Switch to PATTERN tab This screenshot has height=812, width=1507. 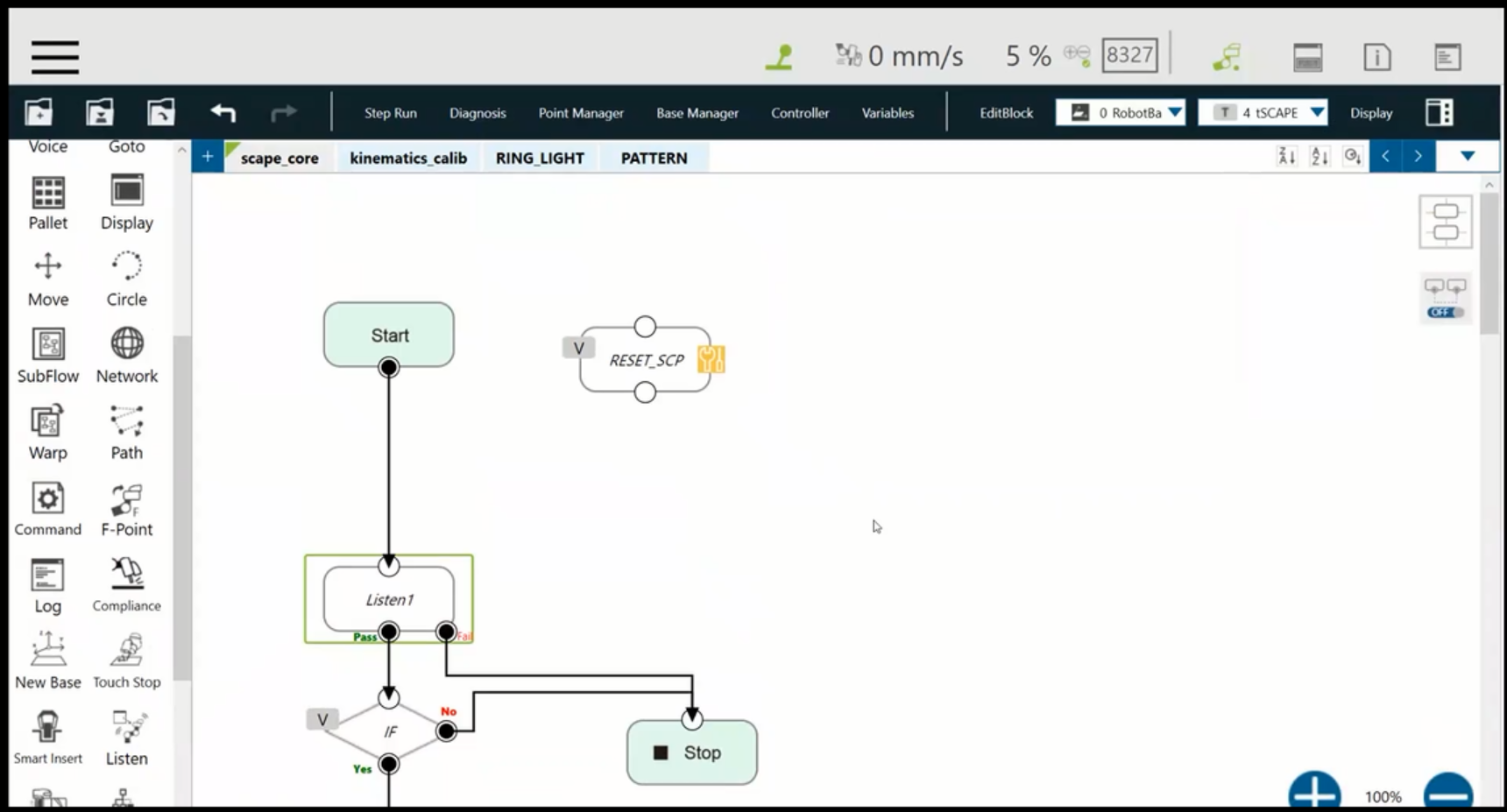(654, 158)
